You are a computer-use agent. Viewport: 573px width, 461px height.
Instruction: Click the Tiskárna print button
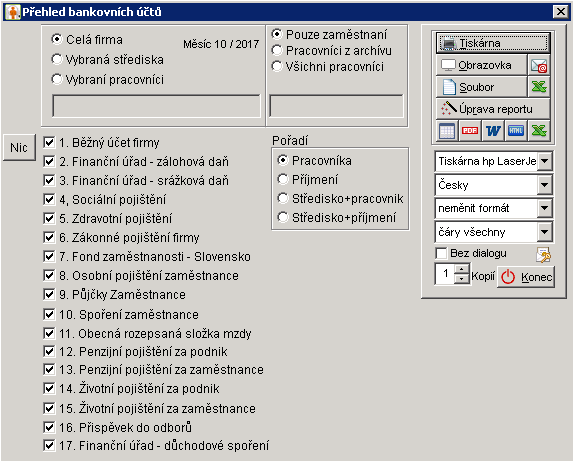point(493,43)
